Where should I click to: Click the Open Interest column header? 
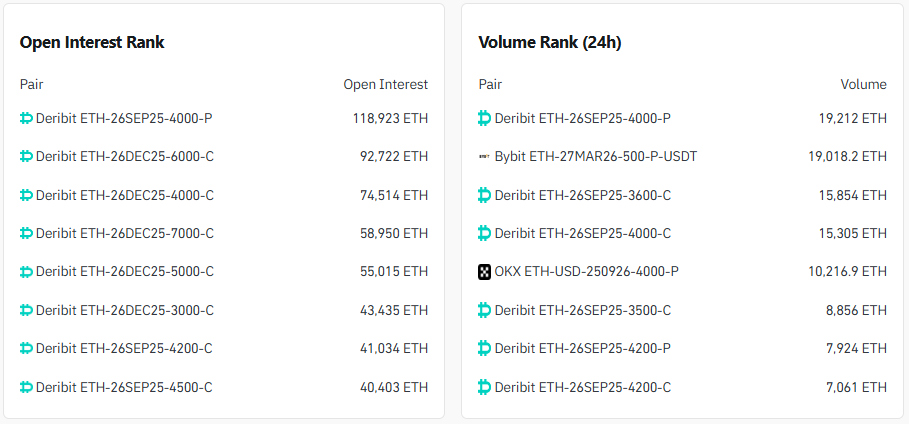tap(386, 85)
